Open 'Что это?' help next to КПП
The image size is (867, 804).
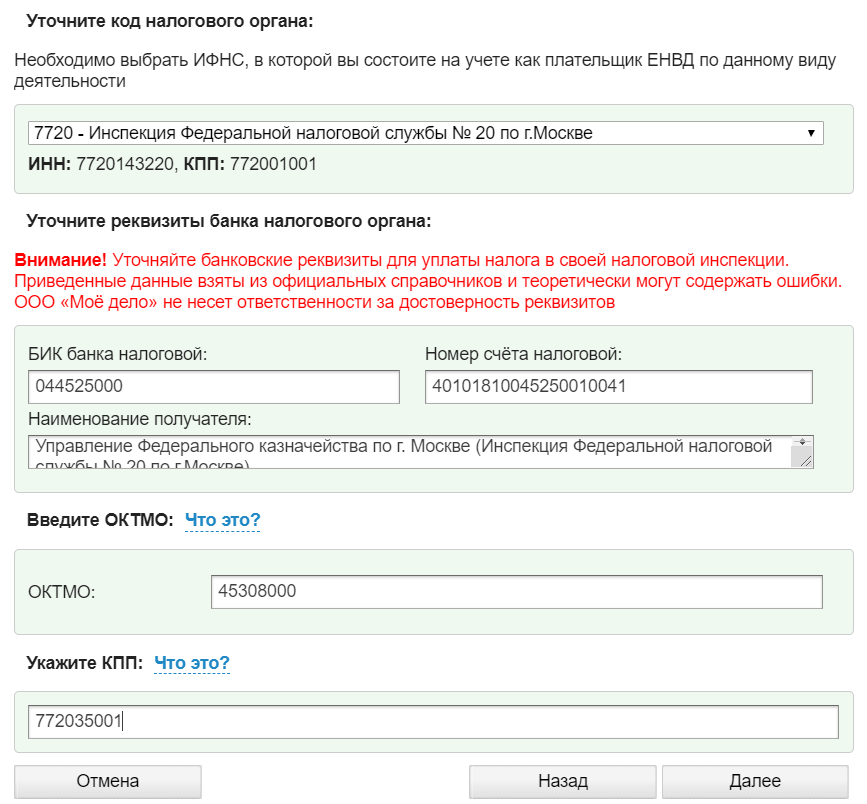192,663
